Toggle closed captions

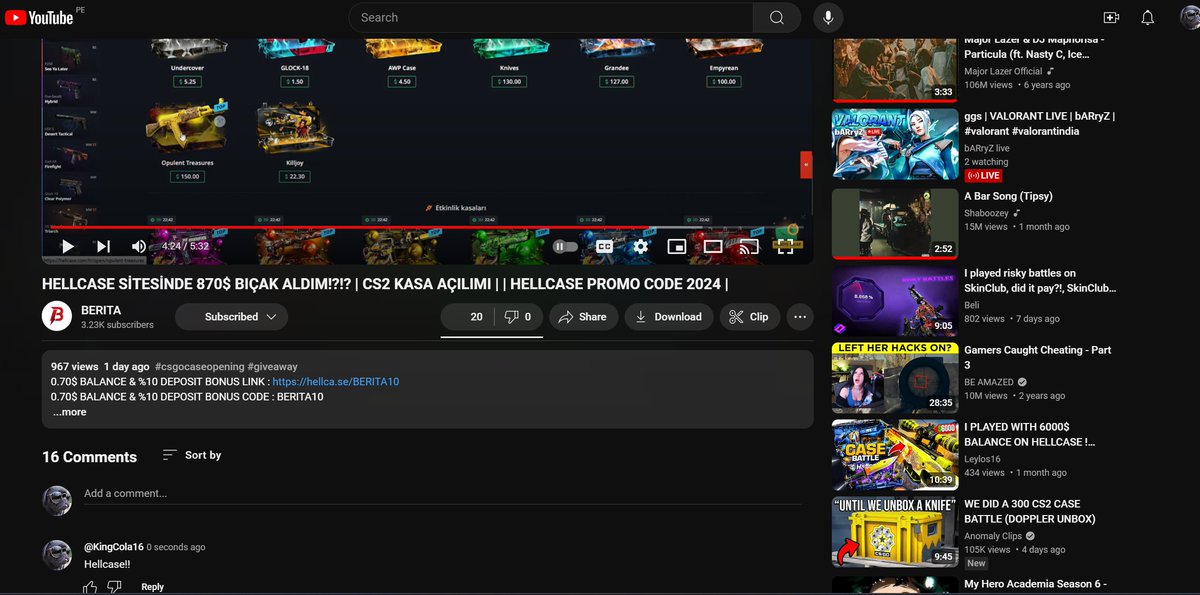[604, 246]
